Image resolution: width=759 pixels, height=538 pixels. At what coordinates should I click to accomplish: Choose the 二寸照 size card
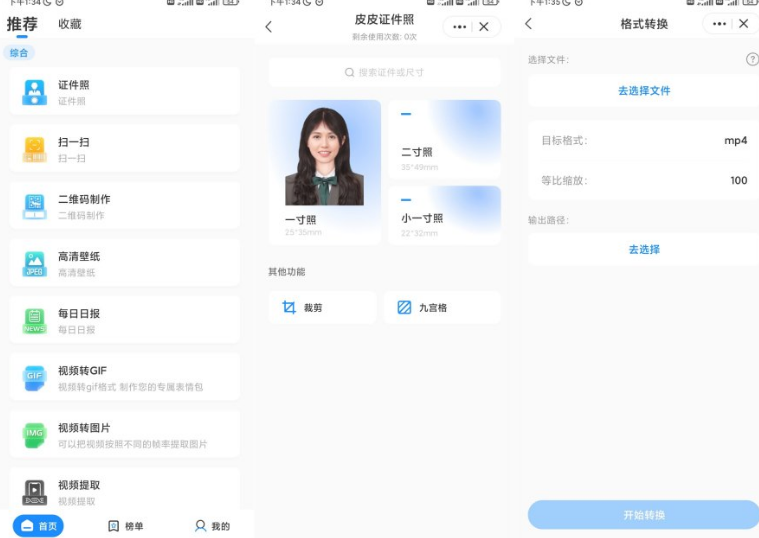pyautogui.click(x=444, y=139)
